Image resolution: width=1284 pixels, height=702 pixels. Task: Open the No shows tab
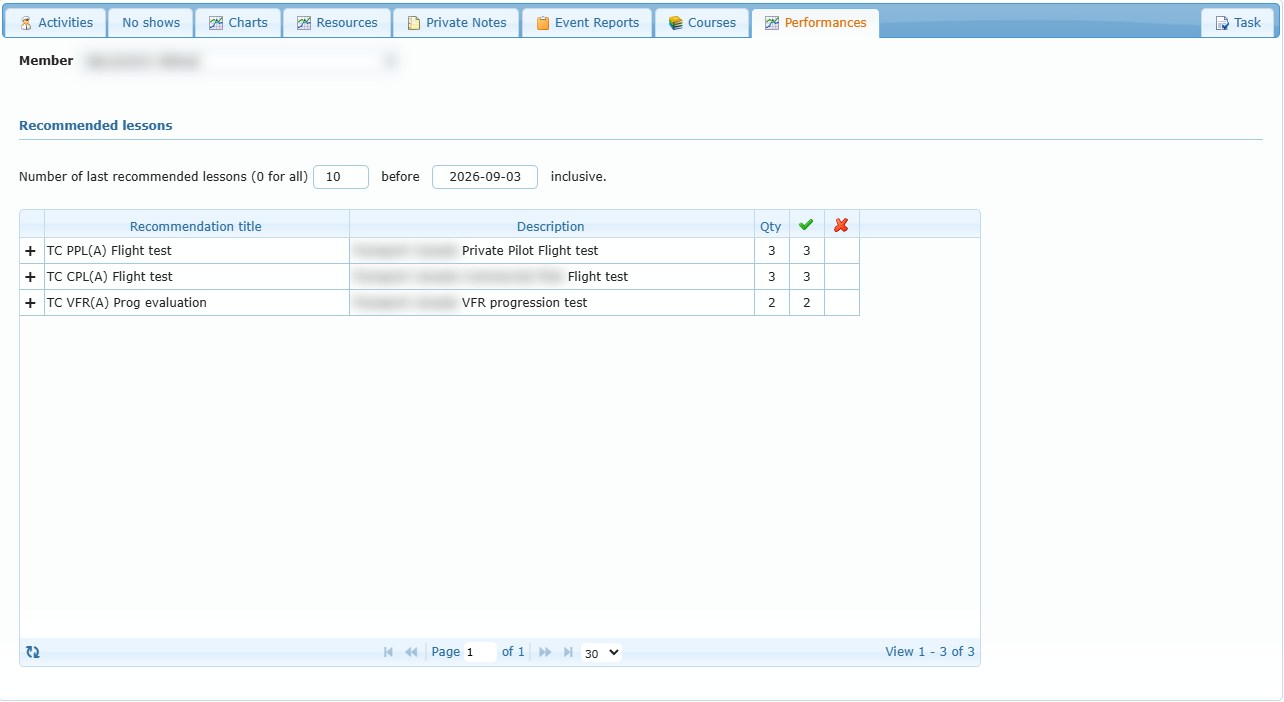[x=151, y=23]
